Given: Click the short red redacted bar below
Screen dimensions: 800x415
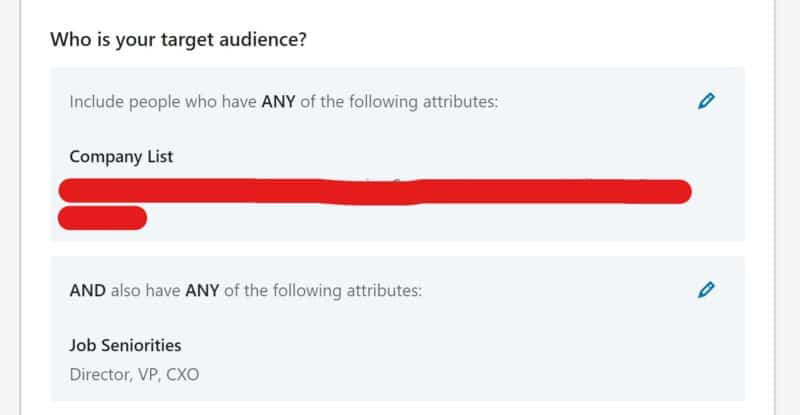Looking at the screenshot, I should point(103,217).
